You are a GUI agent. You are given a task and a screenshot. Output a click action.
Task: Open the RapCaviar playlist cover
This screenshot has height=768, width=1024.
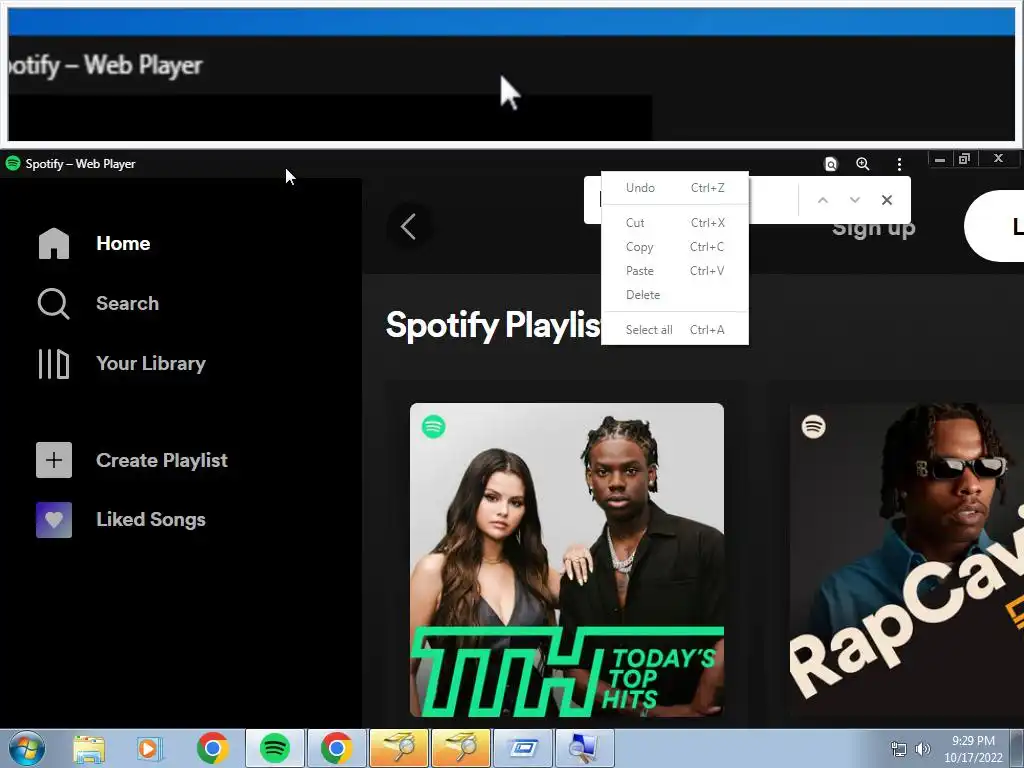click(x=906, y=560)
